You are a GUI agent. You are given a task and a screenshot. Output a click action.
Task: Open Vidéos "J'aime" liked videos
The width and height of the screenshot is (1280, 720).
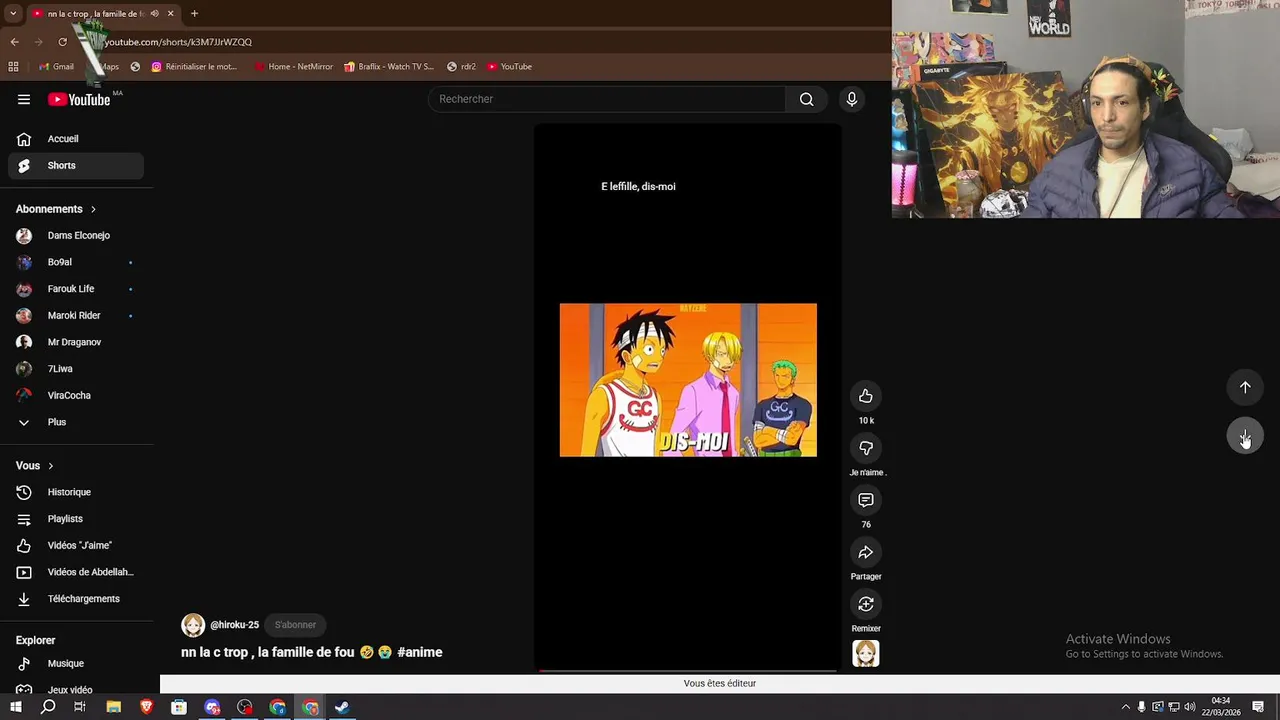tap(76, 545)
